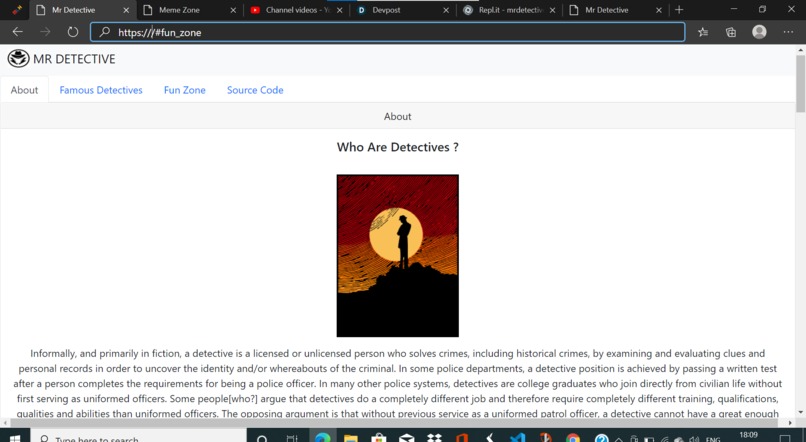
Task: Switch to the Repl.it mrdetective tab
Action: [x=509, y=10]
